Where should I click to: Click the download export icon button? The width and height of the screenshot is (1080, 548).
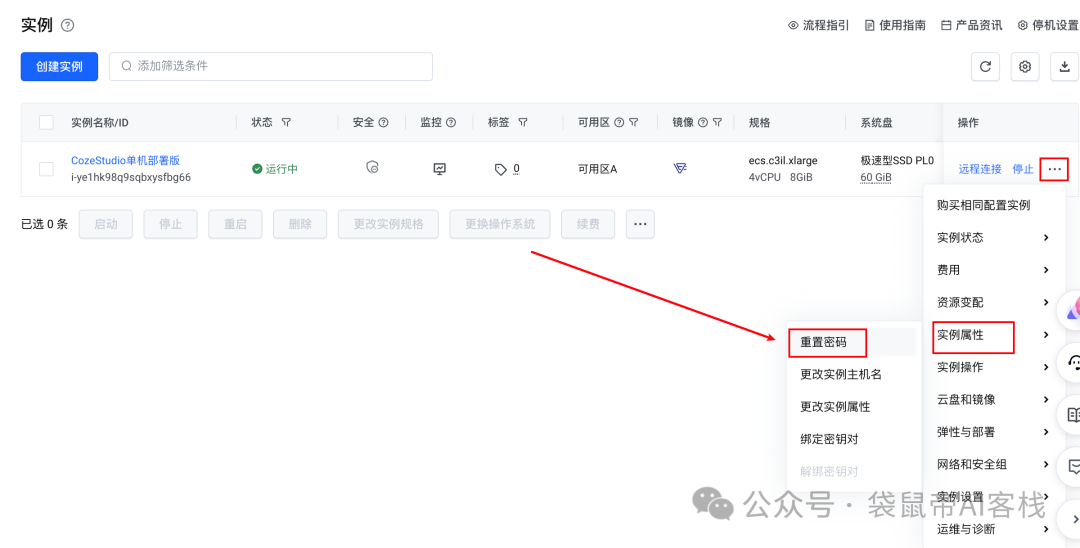point(1064,67)
